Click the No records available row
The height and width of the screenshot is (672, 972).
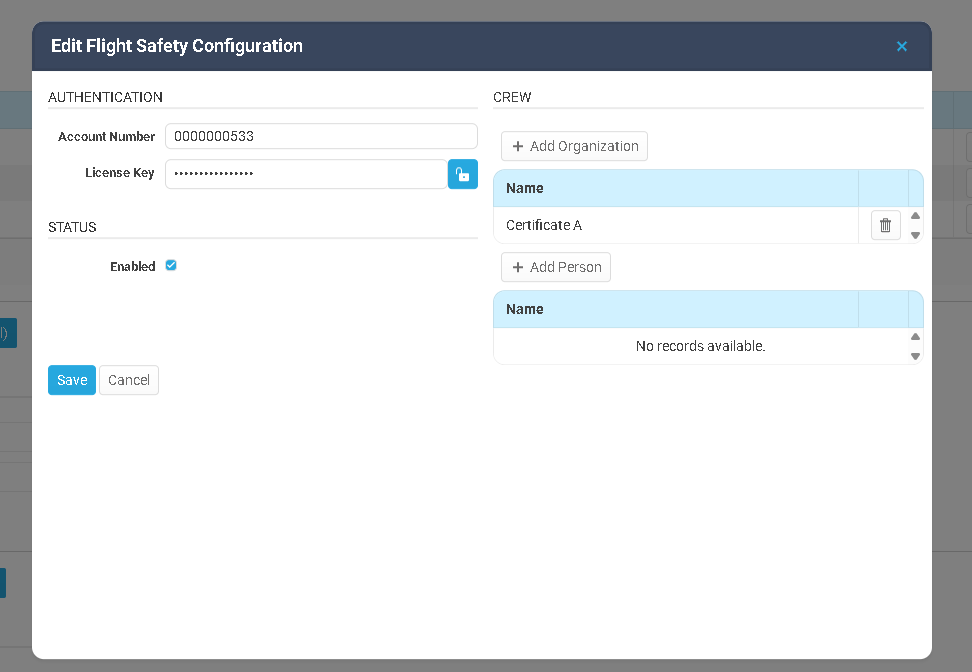(x=700, y=346)
